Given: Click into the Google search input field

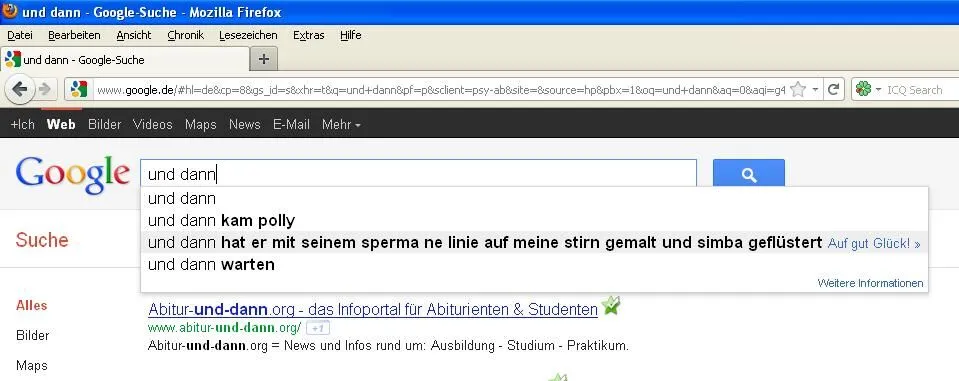Looking at the screenshot, I should [418, 175].
